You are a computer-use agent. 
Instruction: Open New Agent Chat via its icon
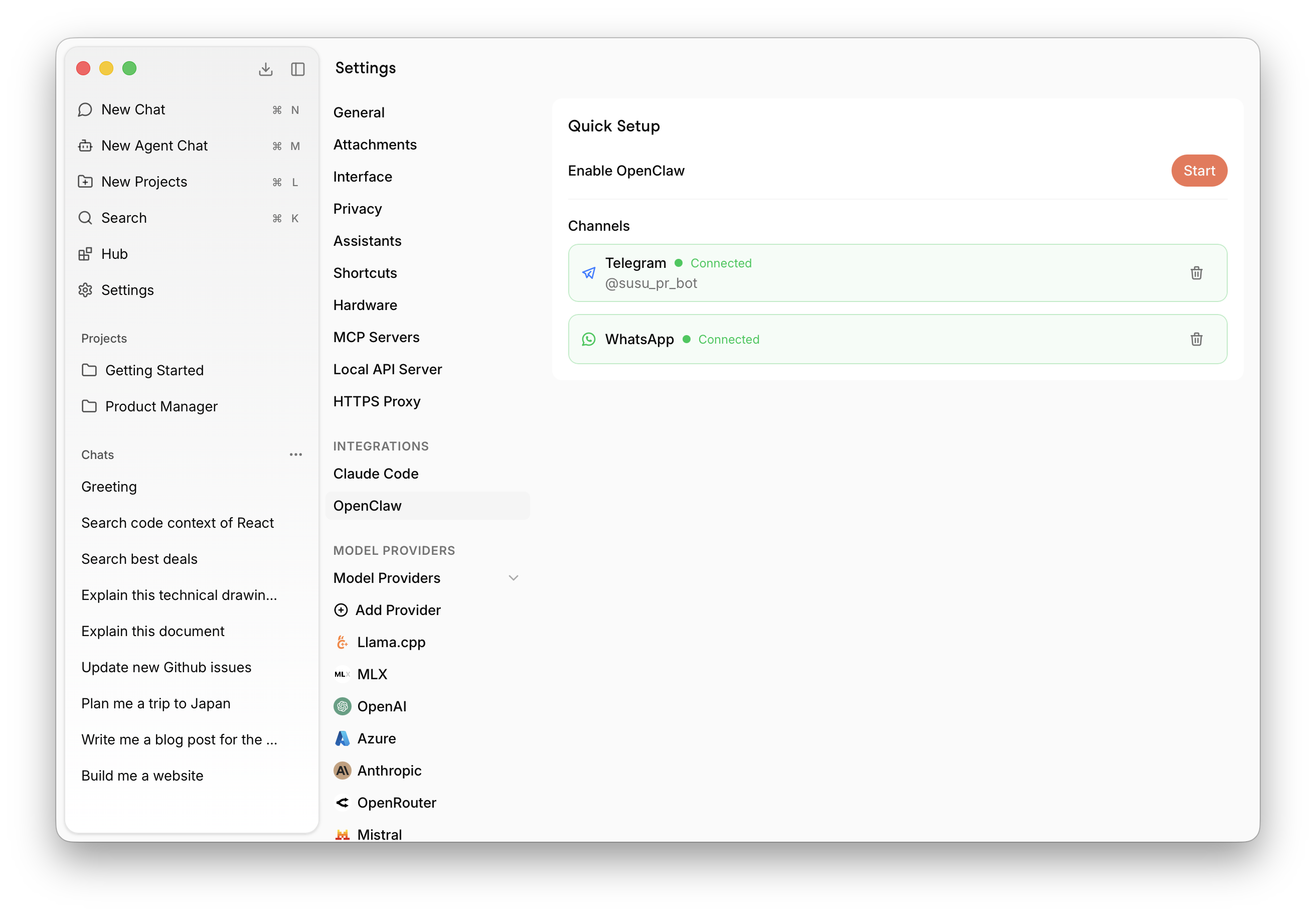85,145
